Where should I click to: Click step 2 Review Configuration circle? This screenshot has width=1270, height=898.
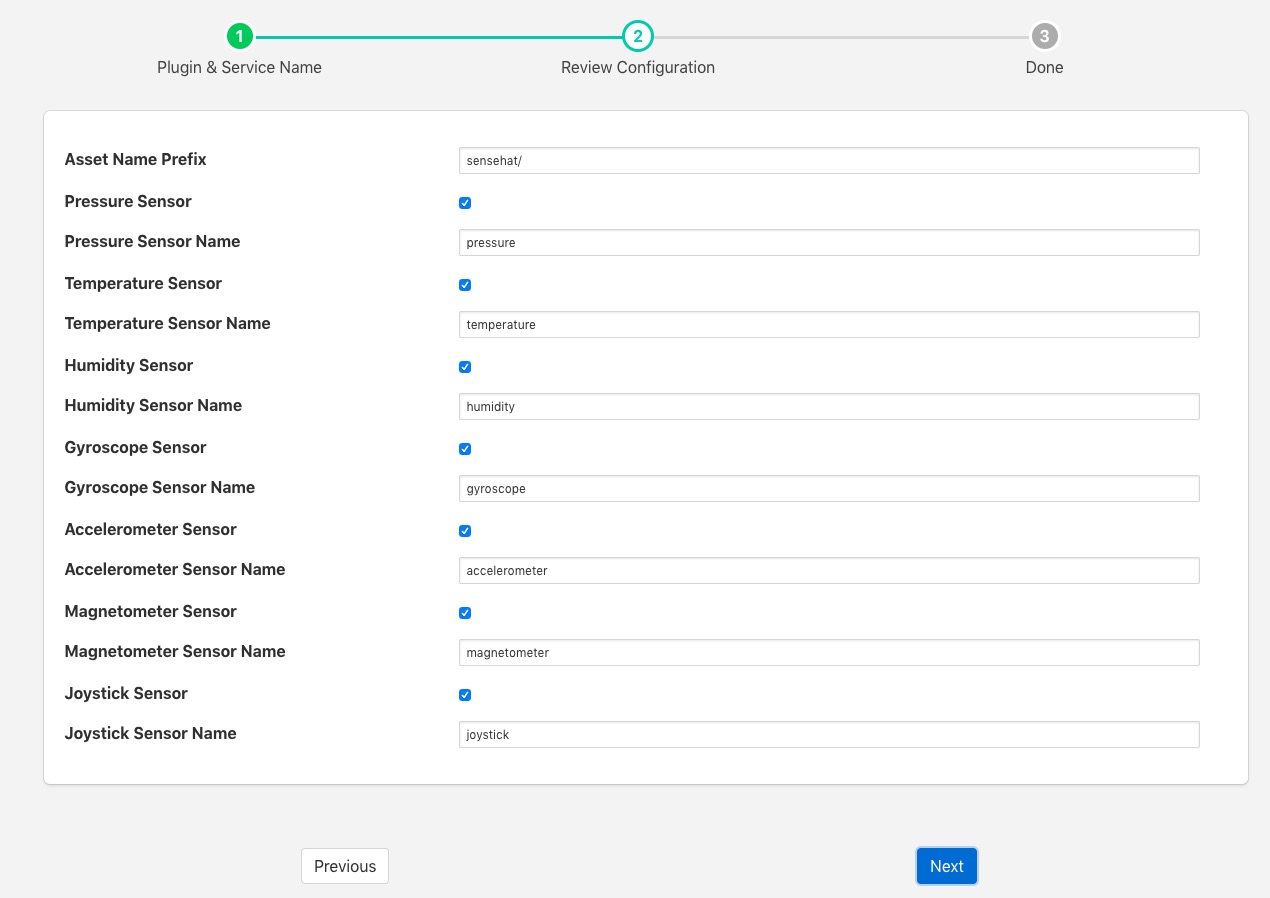[x=637, y=37]
